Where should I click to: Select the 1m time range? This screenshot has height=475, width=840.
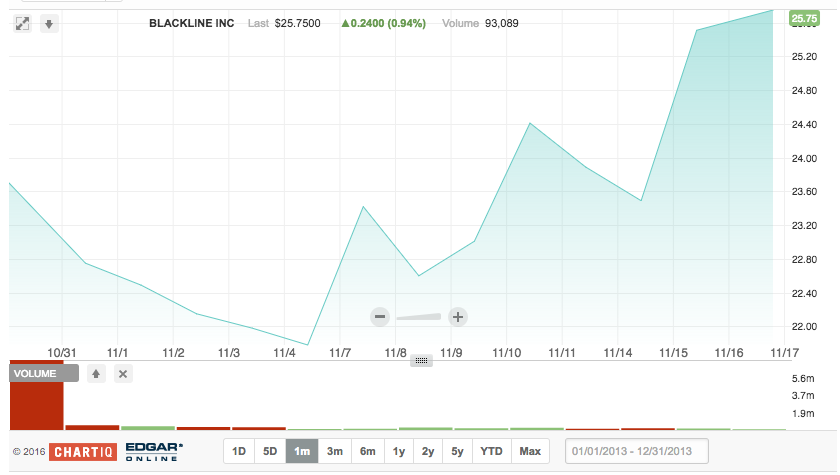coord(302,451)
